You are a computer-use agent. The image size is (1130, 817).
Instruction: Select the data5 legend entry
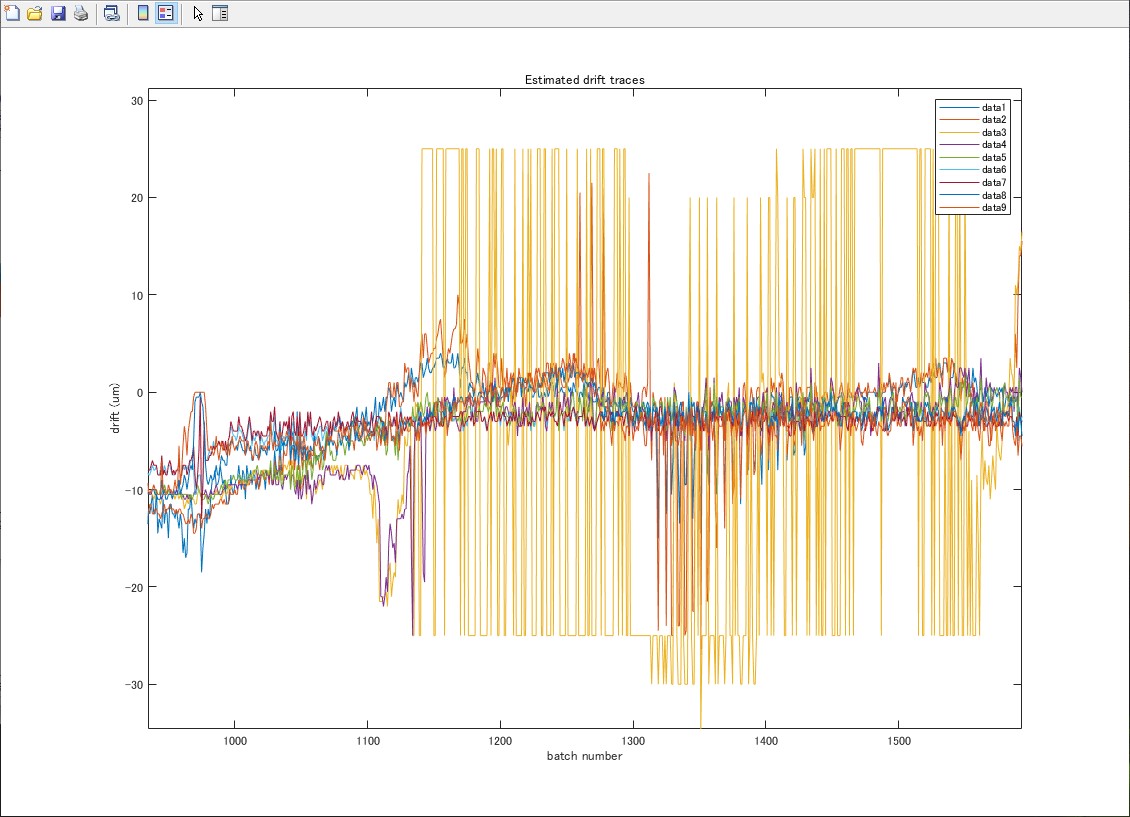[x=973, y=158]
